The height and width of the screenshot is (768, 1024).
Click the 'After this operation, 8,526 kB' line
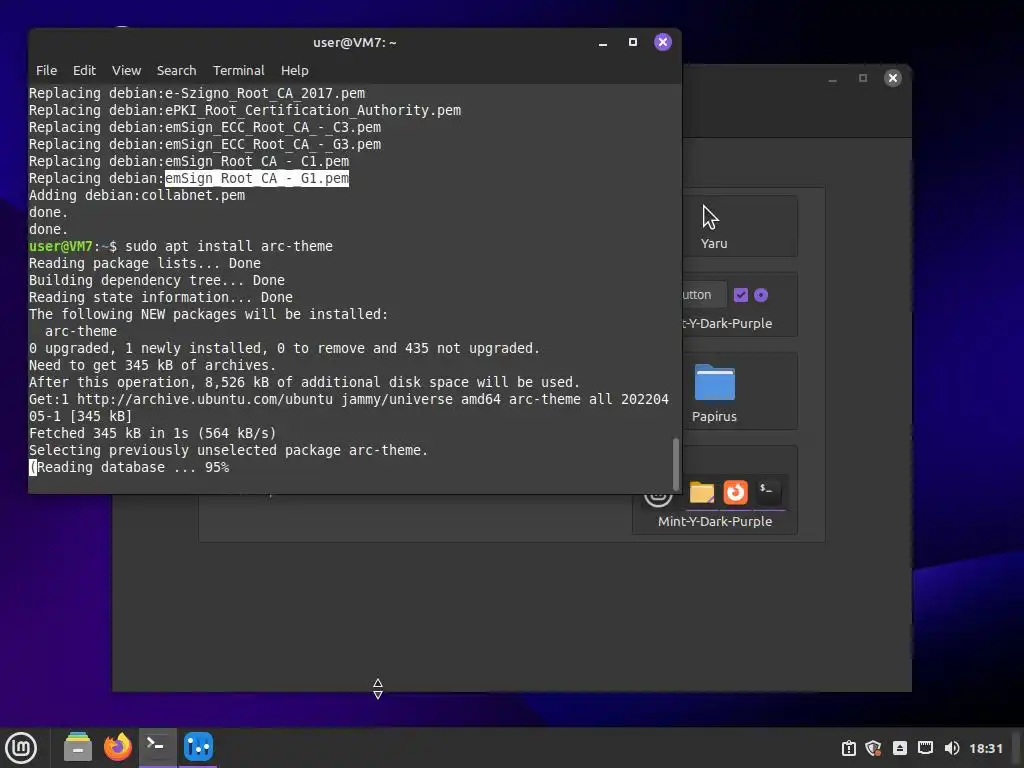pyautogui.click(x=304, y=382)
